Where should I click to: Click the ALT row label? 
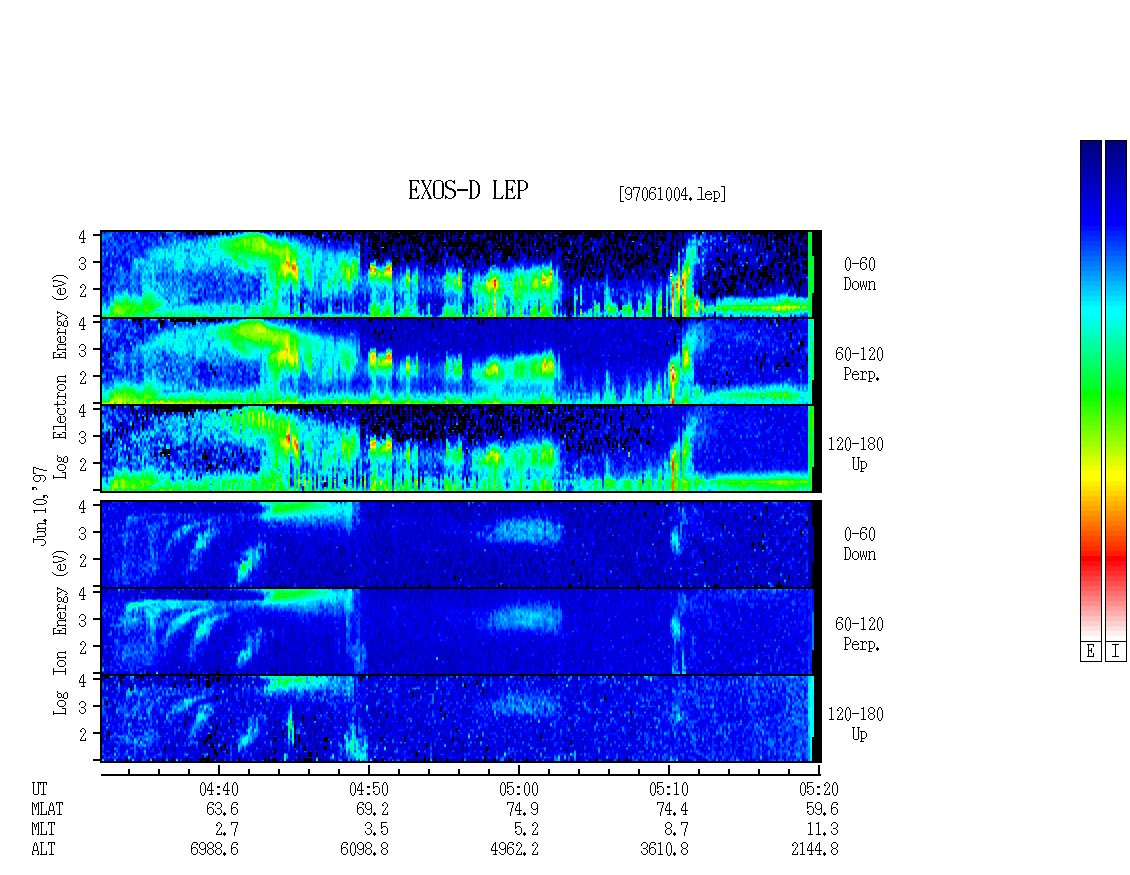pyautogui.click(x=43, y=850)
